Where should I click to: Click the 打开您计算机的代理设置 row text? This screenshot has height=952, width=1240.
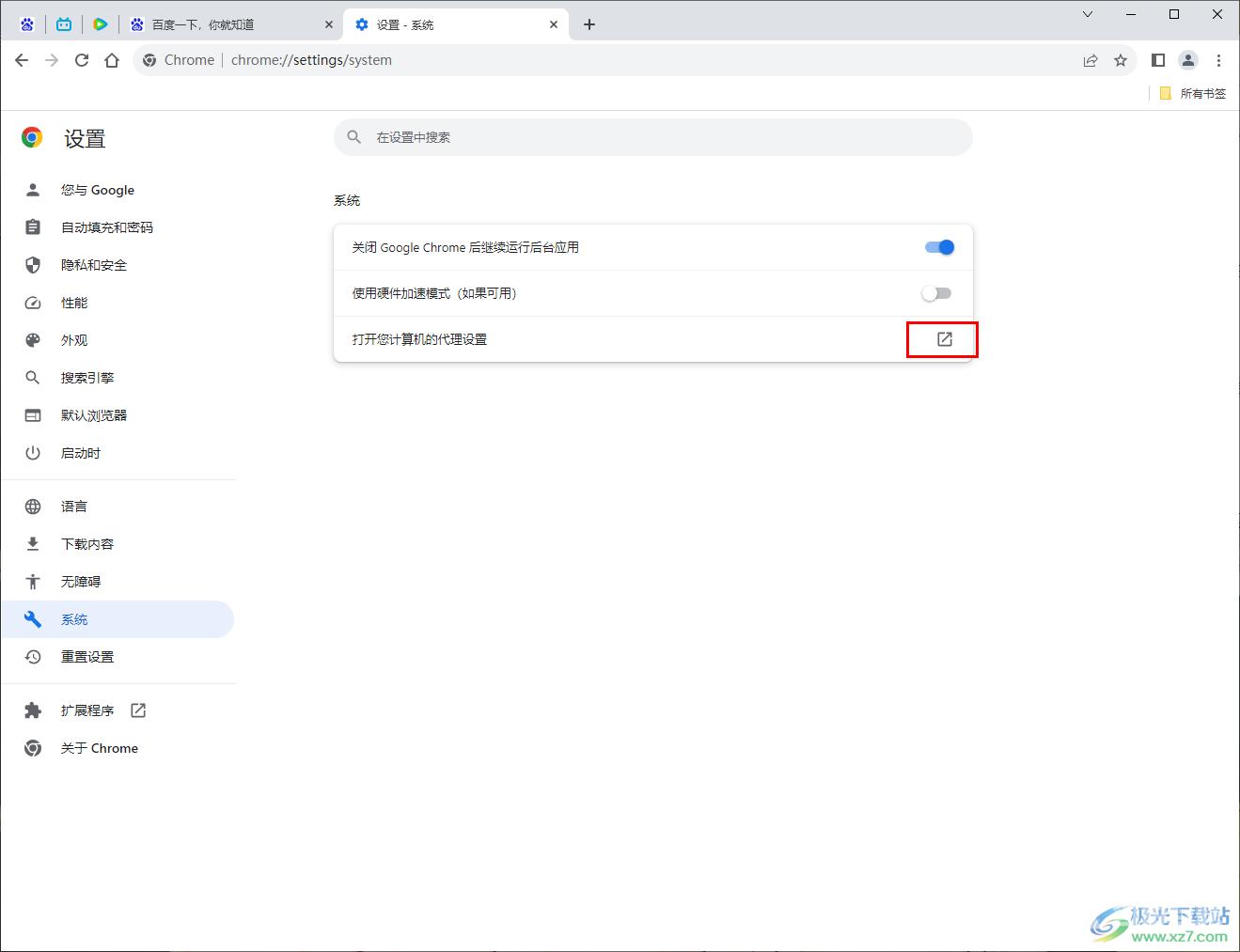(419, 339)
